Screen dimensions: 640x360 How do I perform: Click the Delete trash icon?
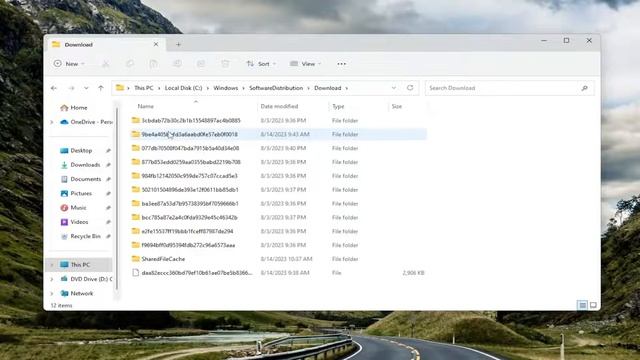pyautogui.click(x=225, y=64)
